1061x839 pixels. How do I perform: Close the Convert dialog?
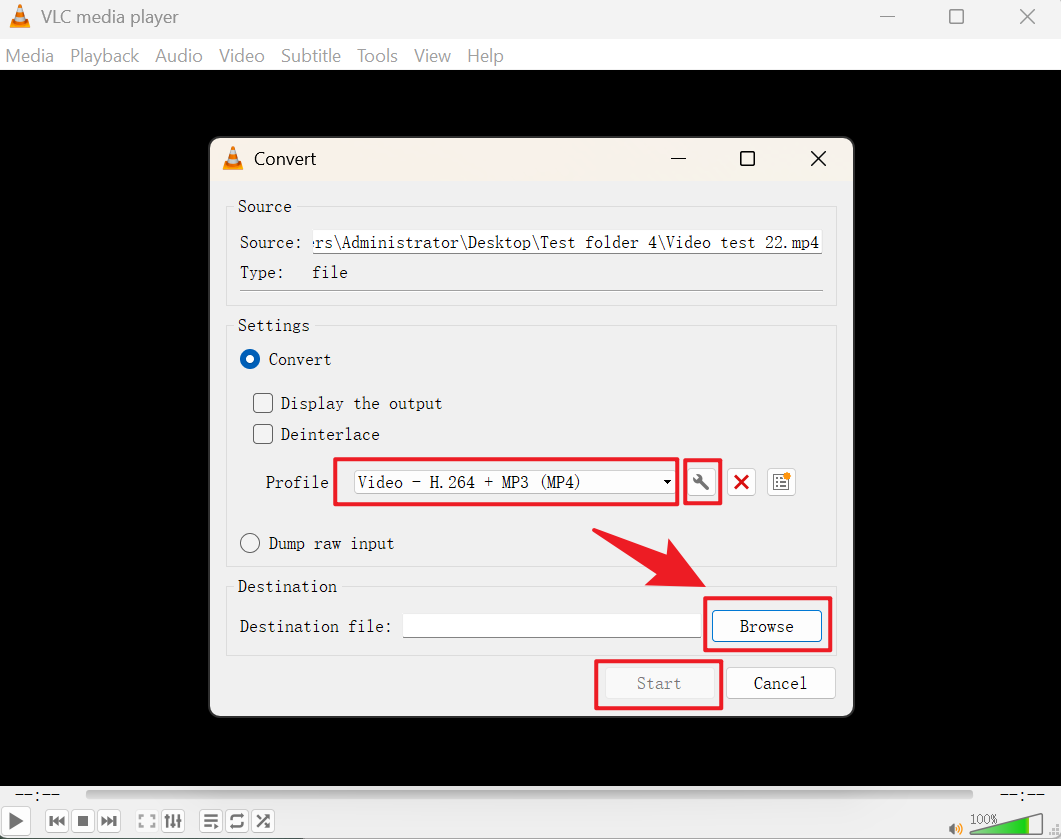[818, 158]
